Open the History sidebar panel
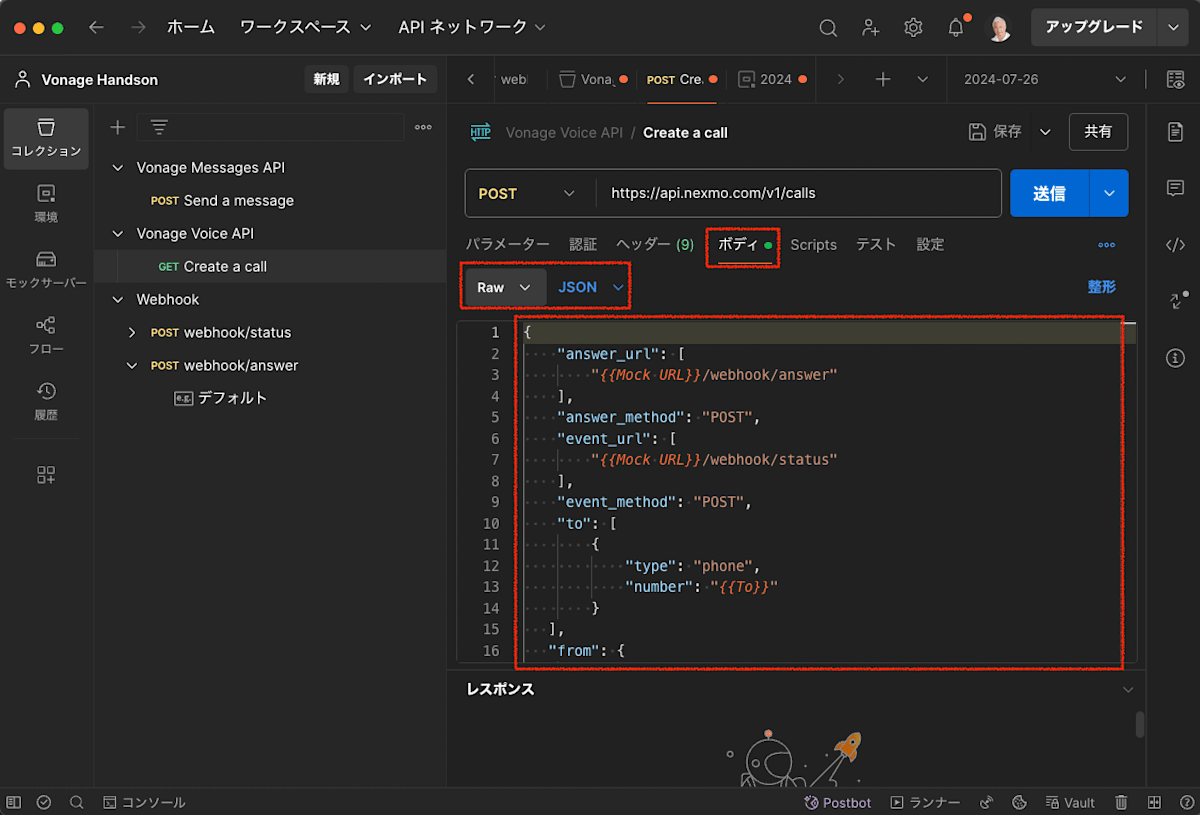Viewport: 1200px width, 815px height. tap(46, 401)
